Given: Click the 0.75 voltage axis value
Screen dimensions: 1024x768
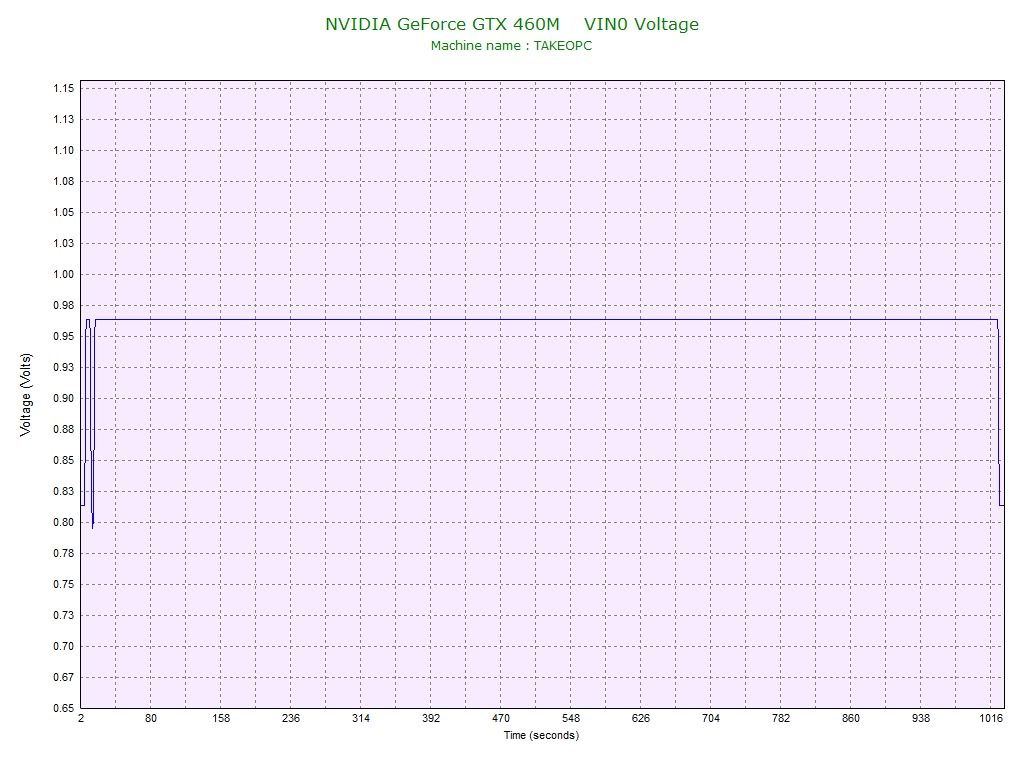Looking at the screenshot, I should pos(63,584).
